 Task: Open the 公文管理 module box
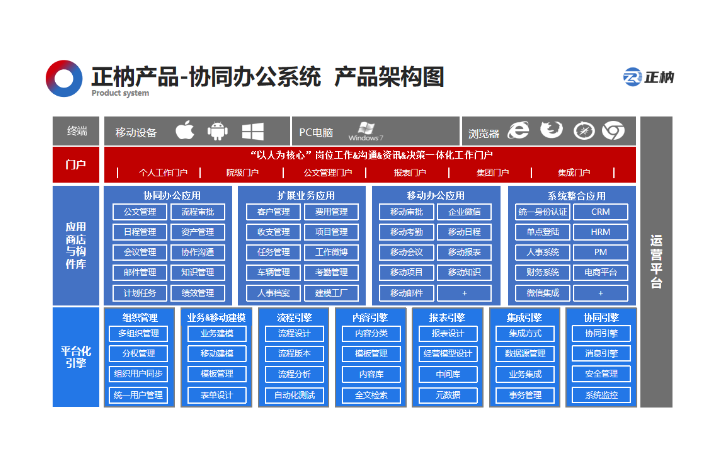pos(140,212)
